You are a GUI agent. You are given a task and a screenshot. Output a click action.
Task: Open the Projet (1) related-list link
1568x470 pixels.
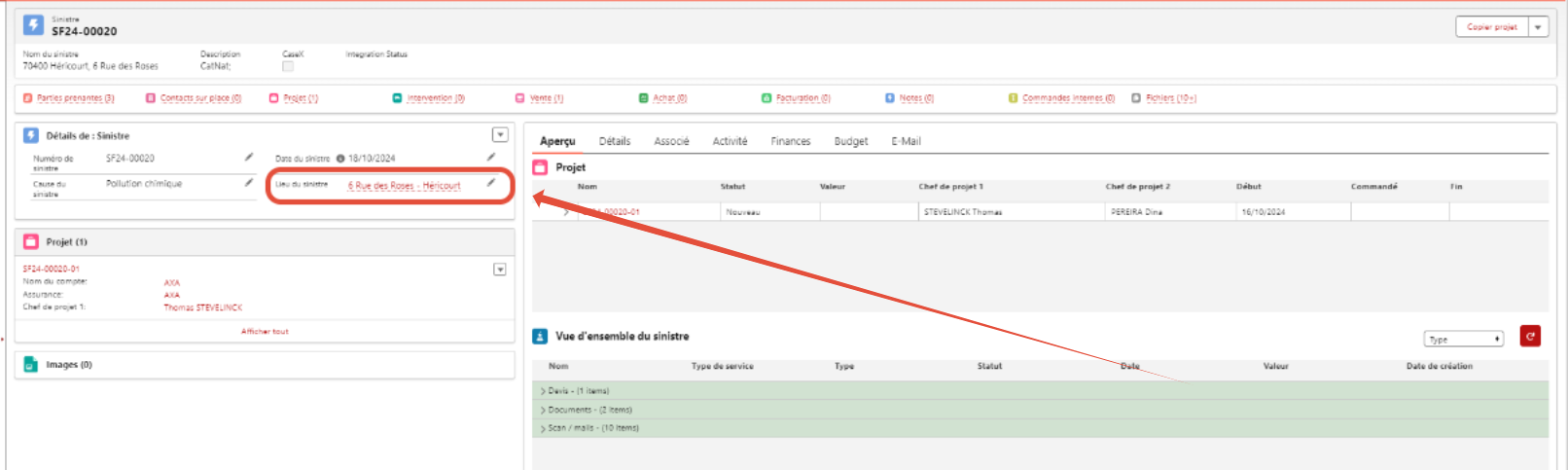click(x=301, y=98)
